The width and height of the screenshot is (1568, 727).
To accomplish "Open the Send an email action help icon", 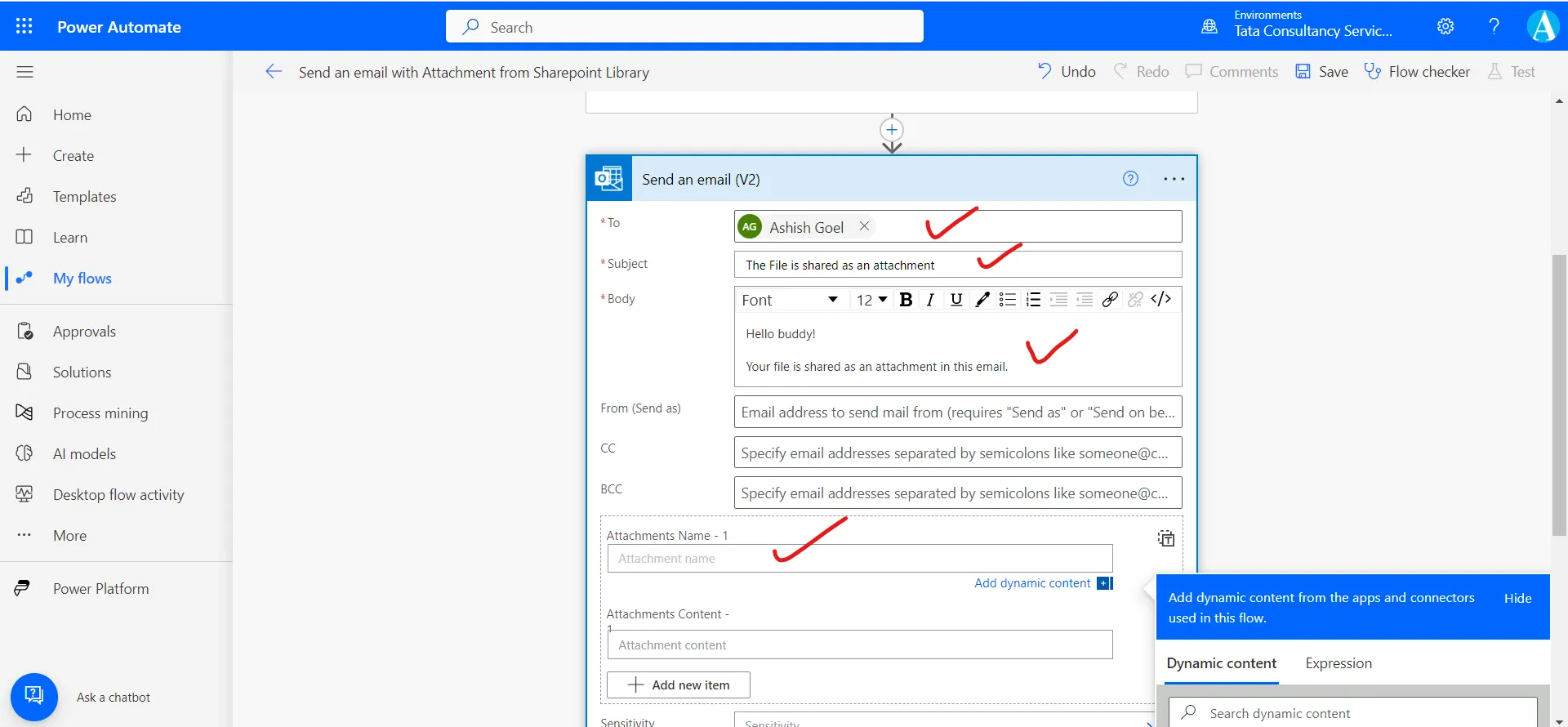I will click(x=1130, y=178).
